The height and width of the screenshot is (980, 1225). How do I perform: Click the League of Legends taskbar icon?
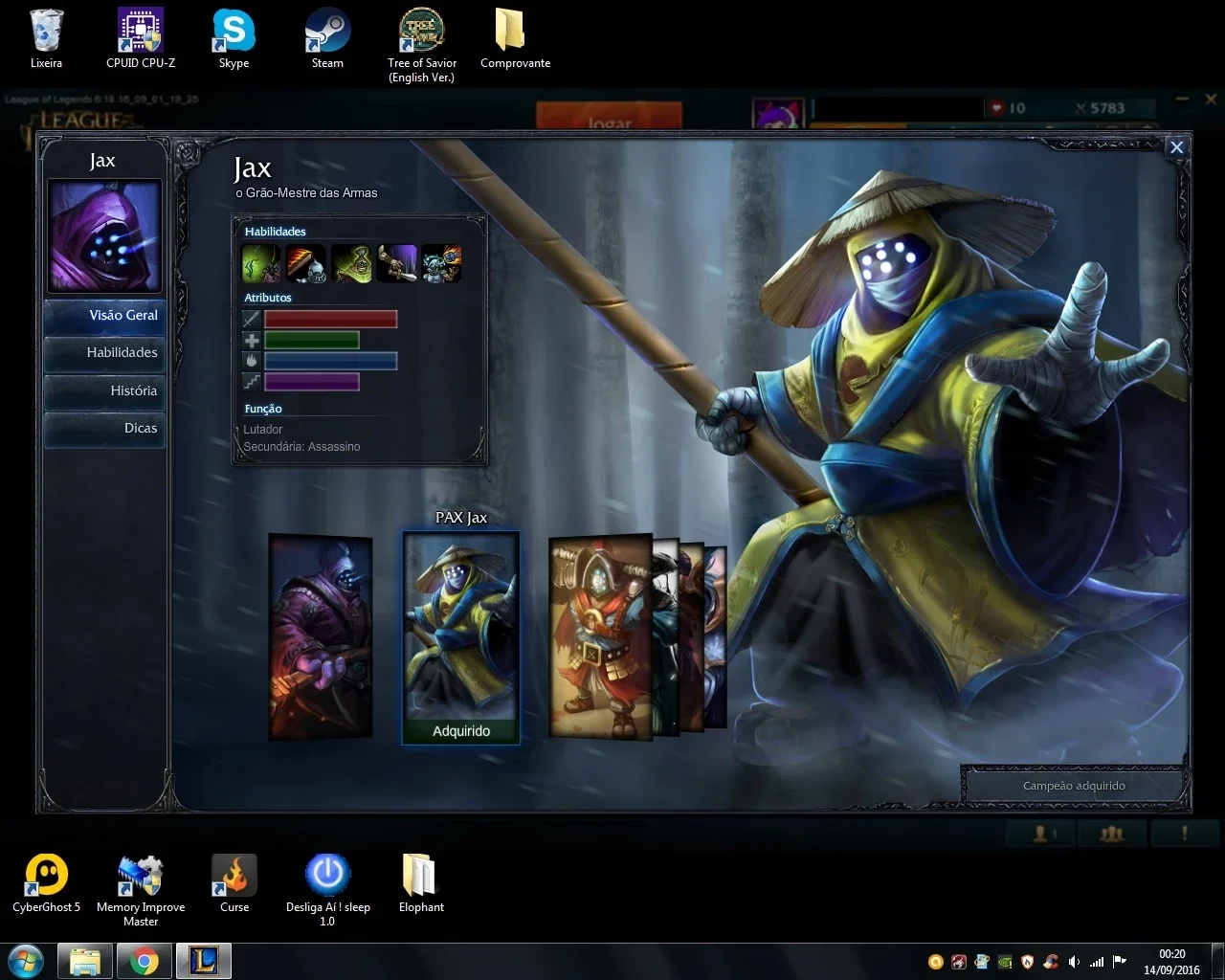pos(204,961)
